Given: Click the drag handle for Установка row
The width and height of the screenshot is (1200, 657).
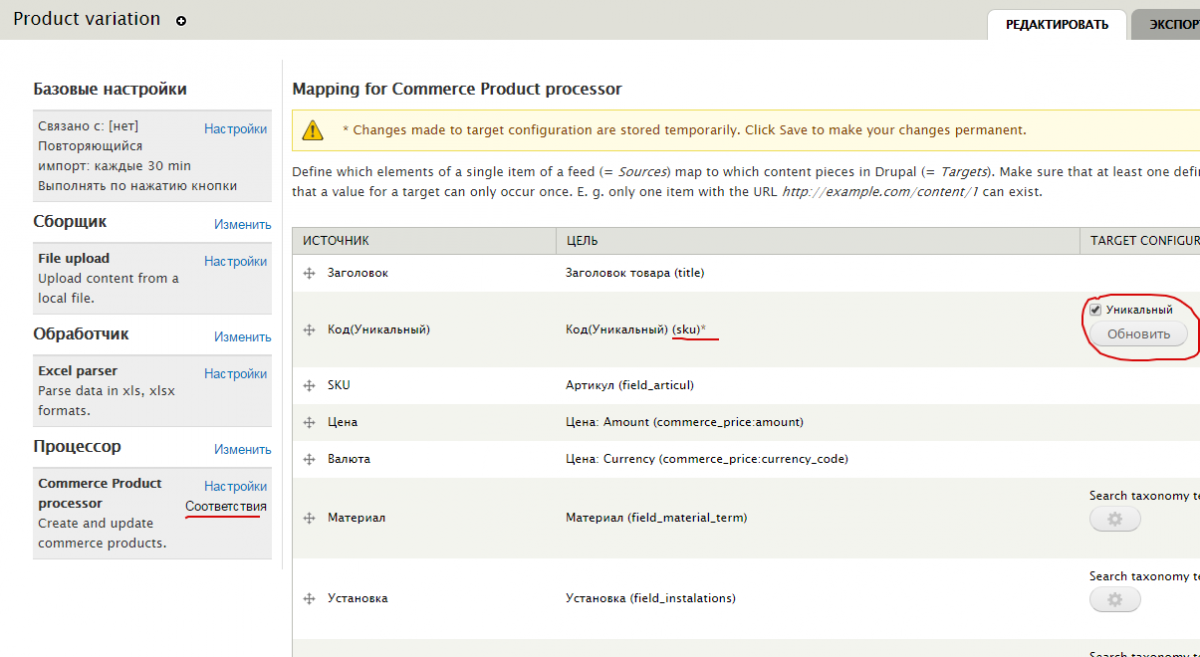Looking at the screenshot, I should click(x=309, y=599).
